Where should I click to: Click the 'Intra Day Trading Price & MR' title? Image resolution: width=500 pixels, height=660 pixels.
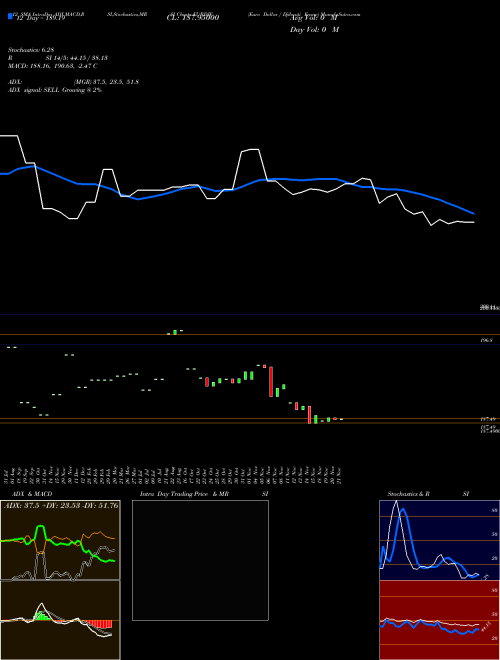[x=184, y=494]
